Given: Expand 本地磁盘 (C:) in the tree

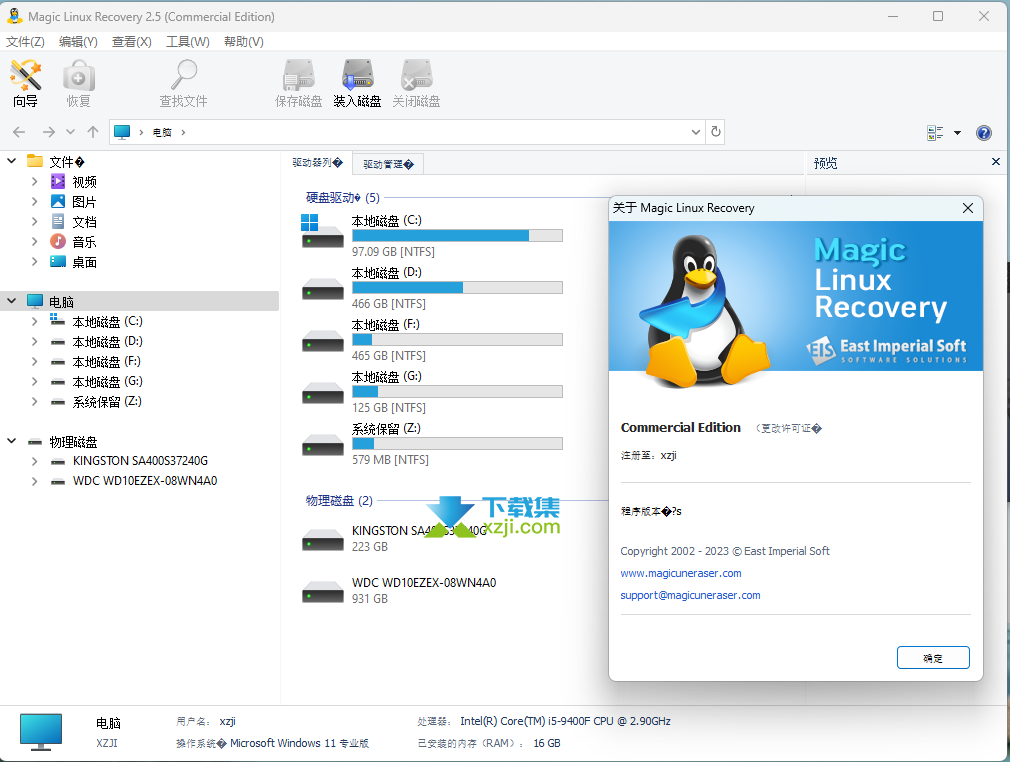Looking at the screenshot, I should 35,321.
